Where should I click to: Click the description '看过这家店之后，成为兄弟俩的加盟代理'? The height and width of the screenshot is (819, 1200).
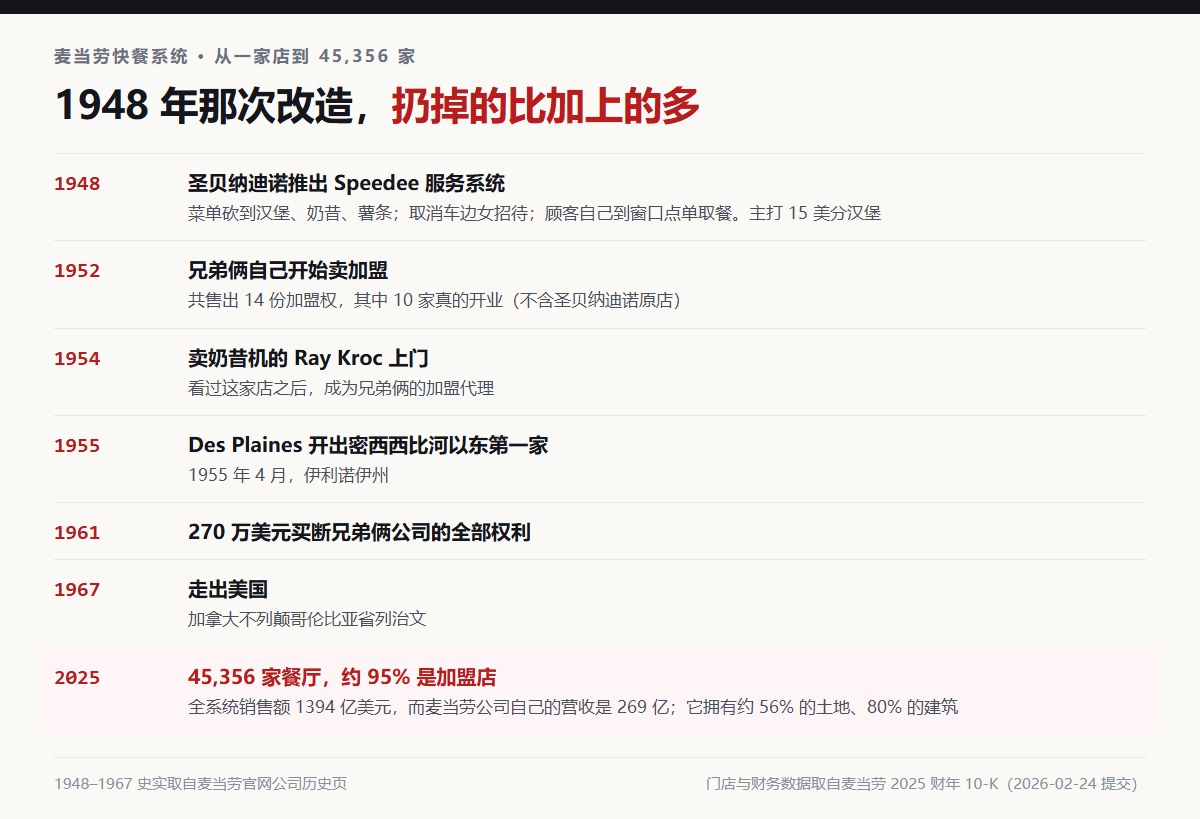[341, 388]
